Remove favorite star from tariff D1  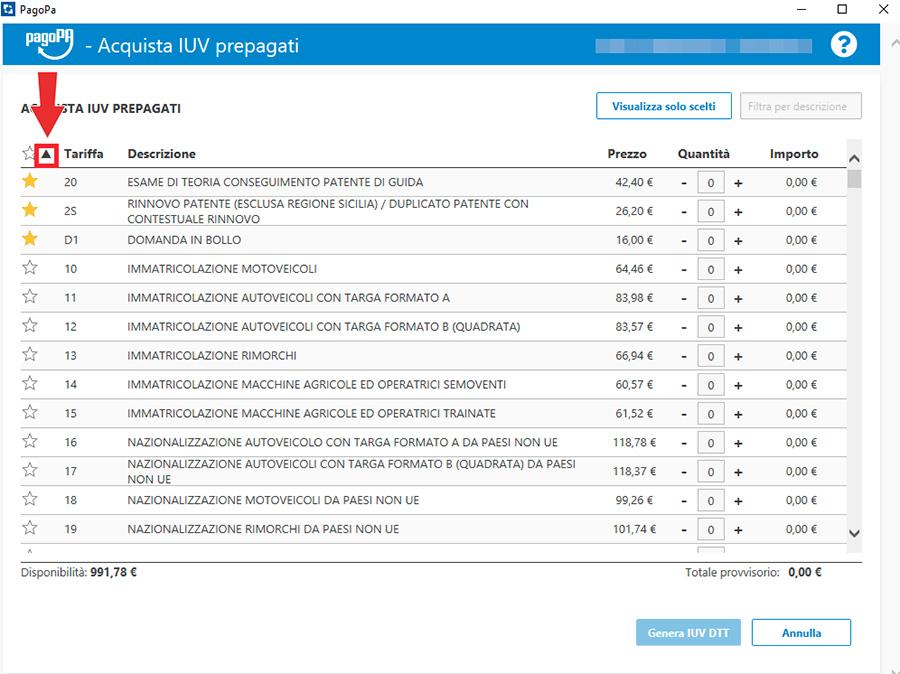[x=30, y=240]
